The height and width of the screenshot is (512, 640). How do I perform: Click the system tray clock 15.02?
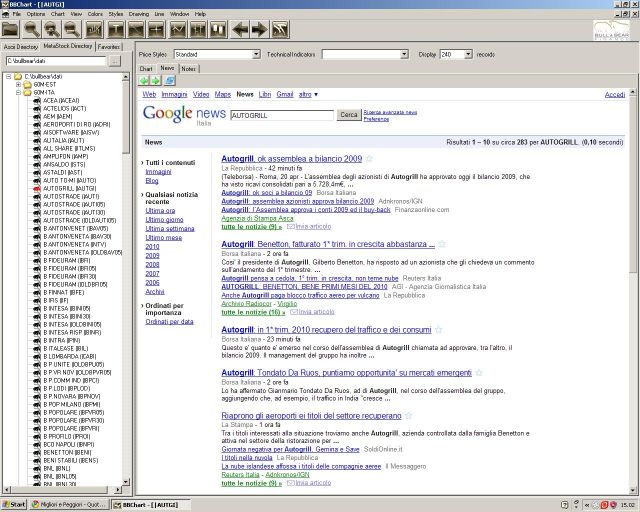(x=627, y=505)
